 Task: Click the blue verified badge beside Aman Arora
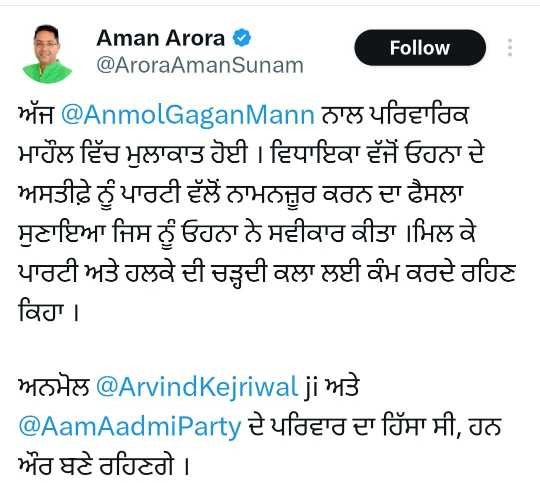pos(242,38)
